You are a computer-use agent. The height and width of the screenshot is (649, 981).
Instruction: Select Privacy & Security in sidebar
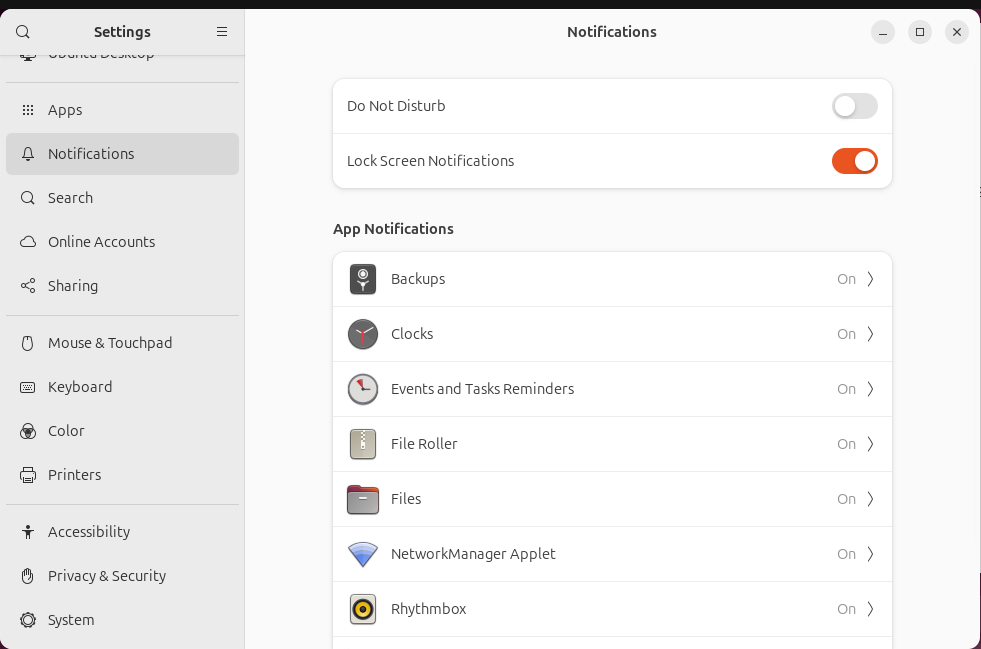pos(107,576)
